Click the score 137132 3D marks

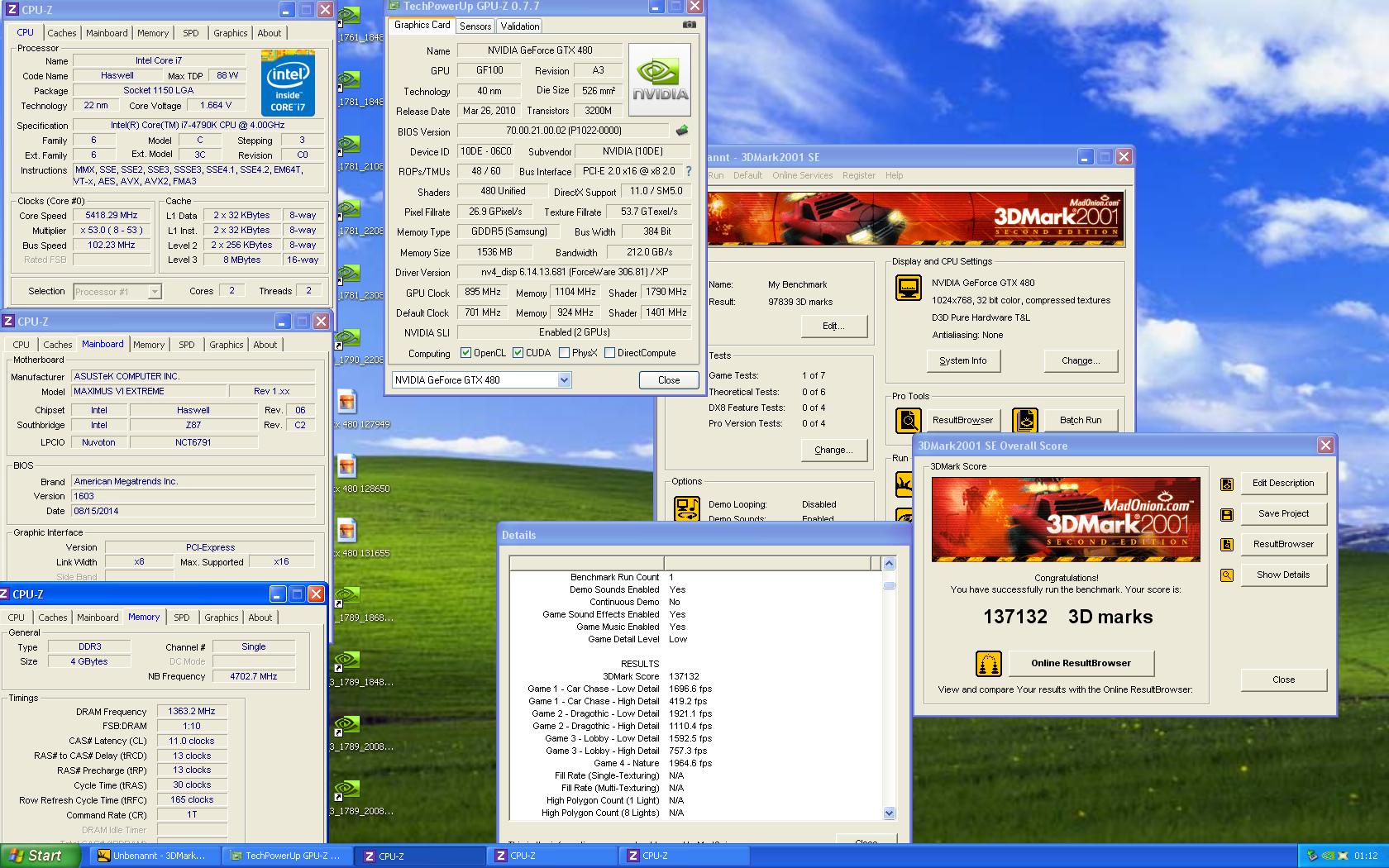click(1067, 617)
